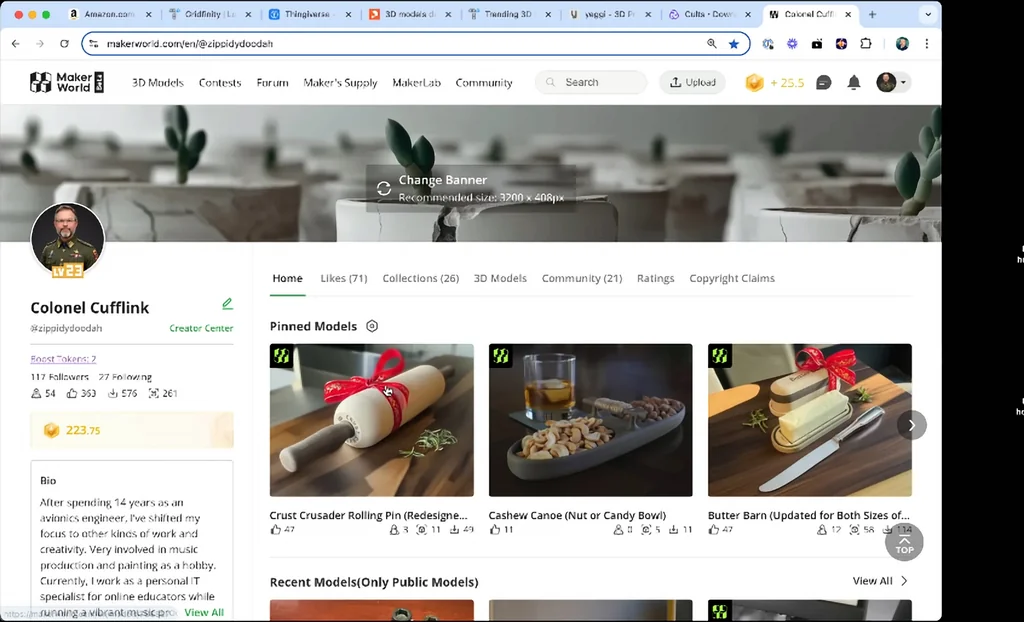Open the browser extensions puzzle icon
This screenshot has height=622, width=1024.
866,44
